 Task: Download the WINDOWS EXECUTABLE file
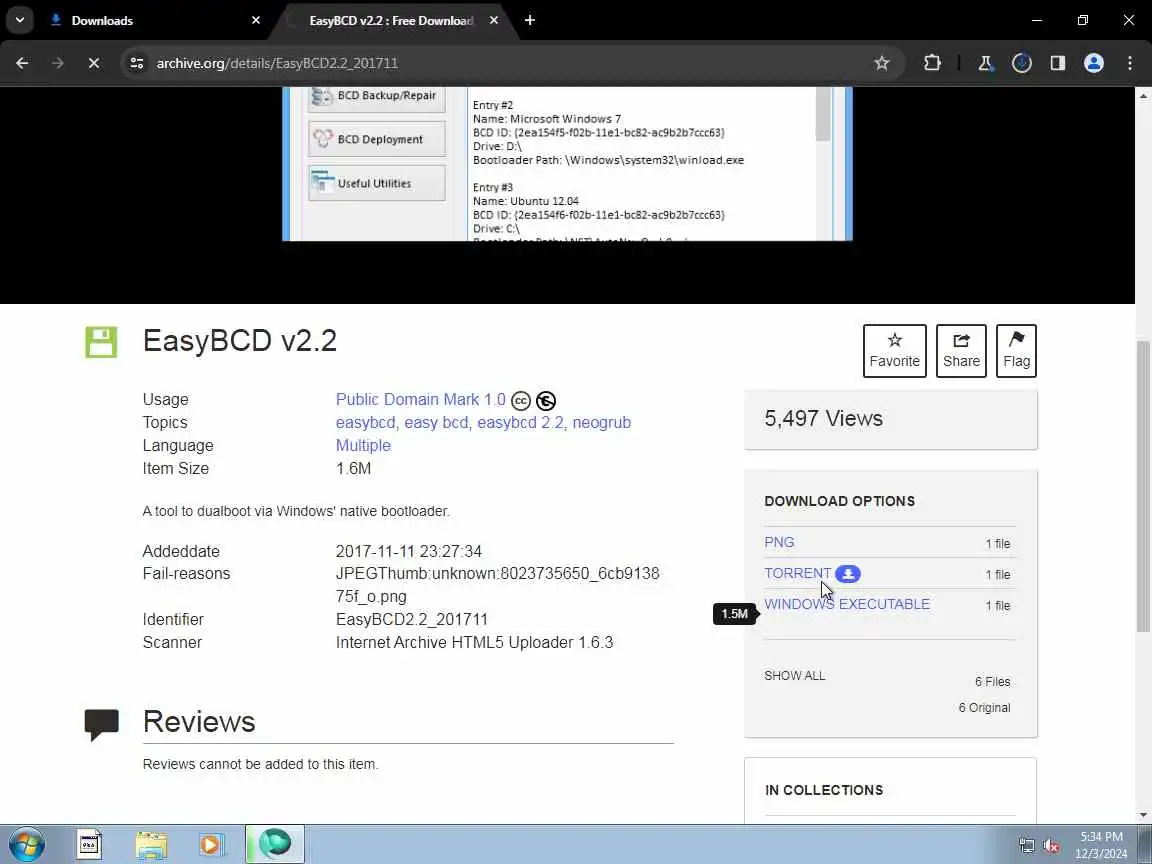847,604
